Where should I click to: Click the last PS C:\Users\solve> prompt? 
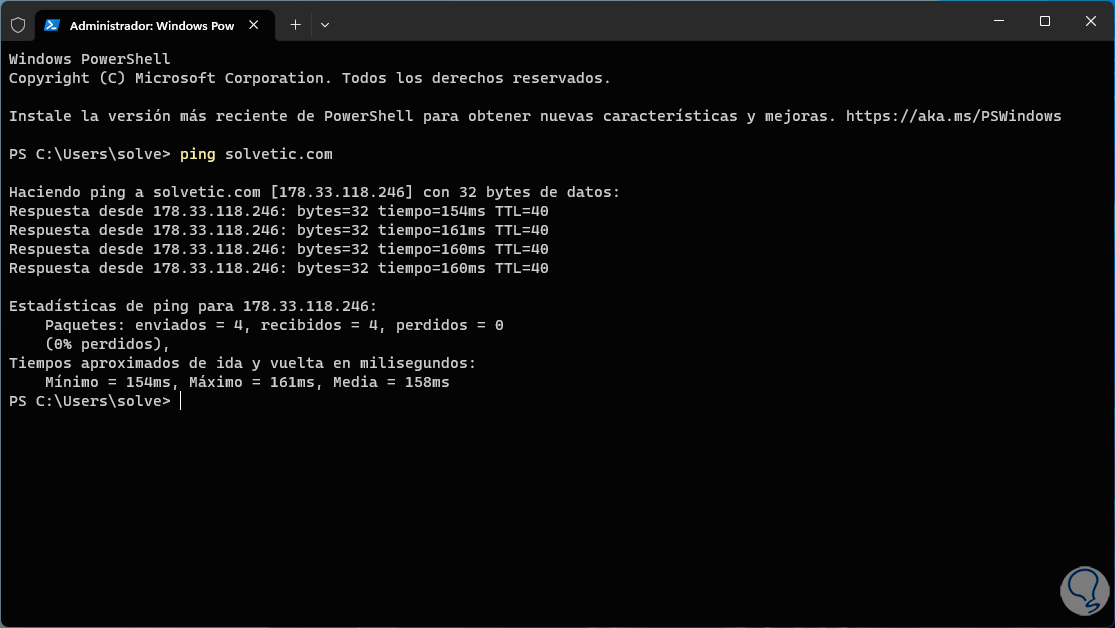[90, 401]
